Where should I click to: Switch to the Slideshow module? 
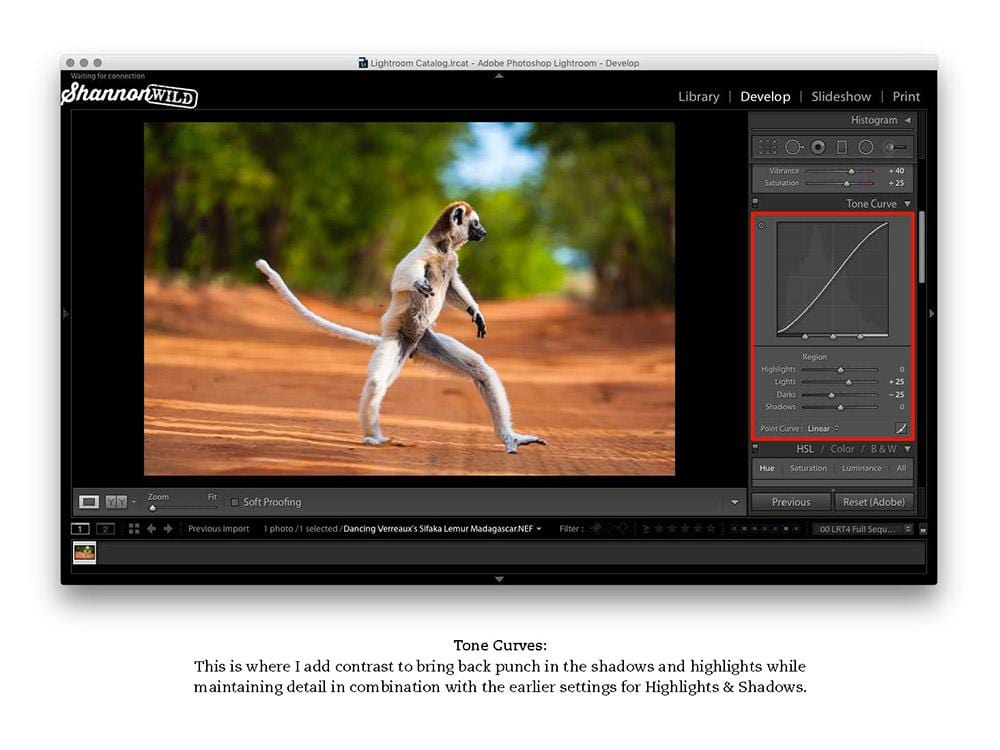tap(841, 96)
